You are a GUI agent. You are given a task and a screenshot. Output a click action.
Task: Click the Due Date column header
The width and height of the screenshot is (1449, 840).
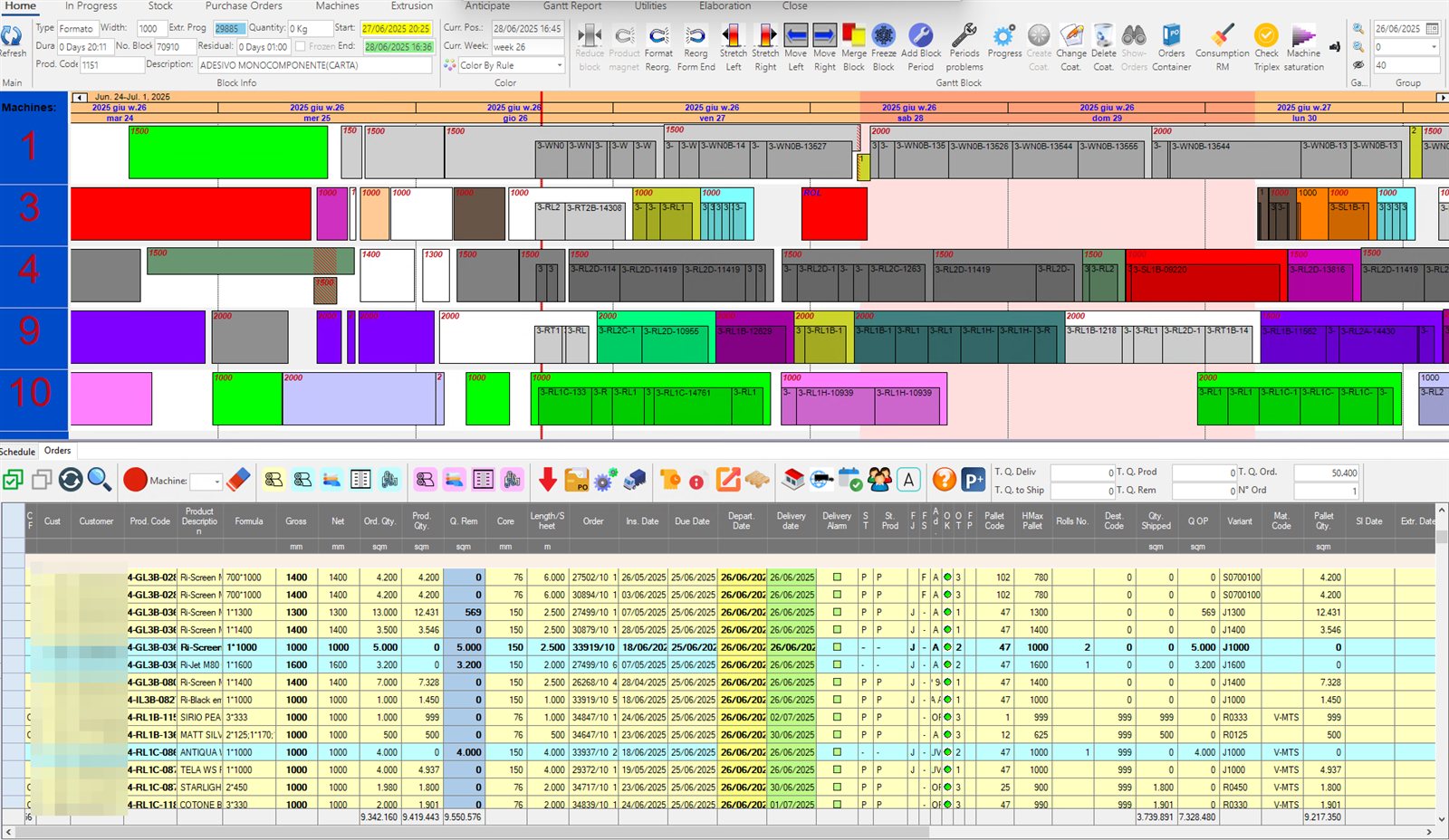pos(692,521)
